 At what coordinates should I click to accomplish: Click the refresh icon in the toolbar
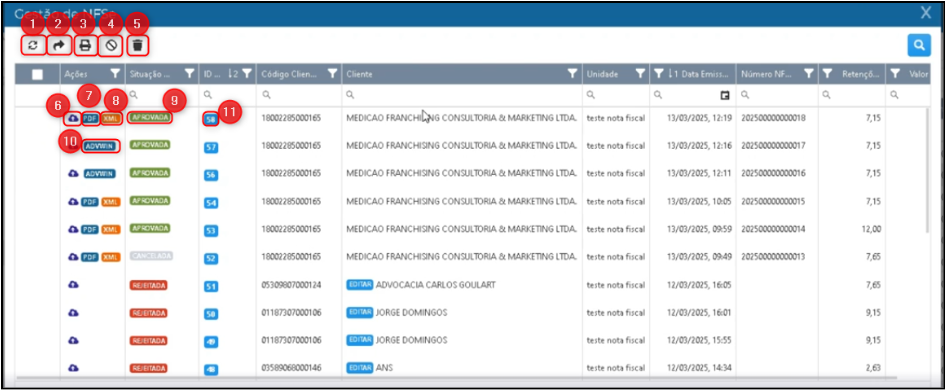tap(33, 45)
